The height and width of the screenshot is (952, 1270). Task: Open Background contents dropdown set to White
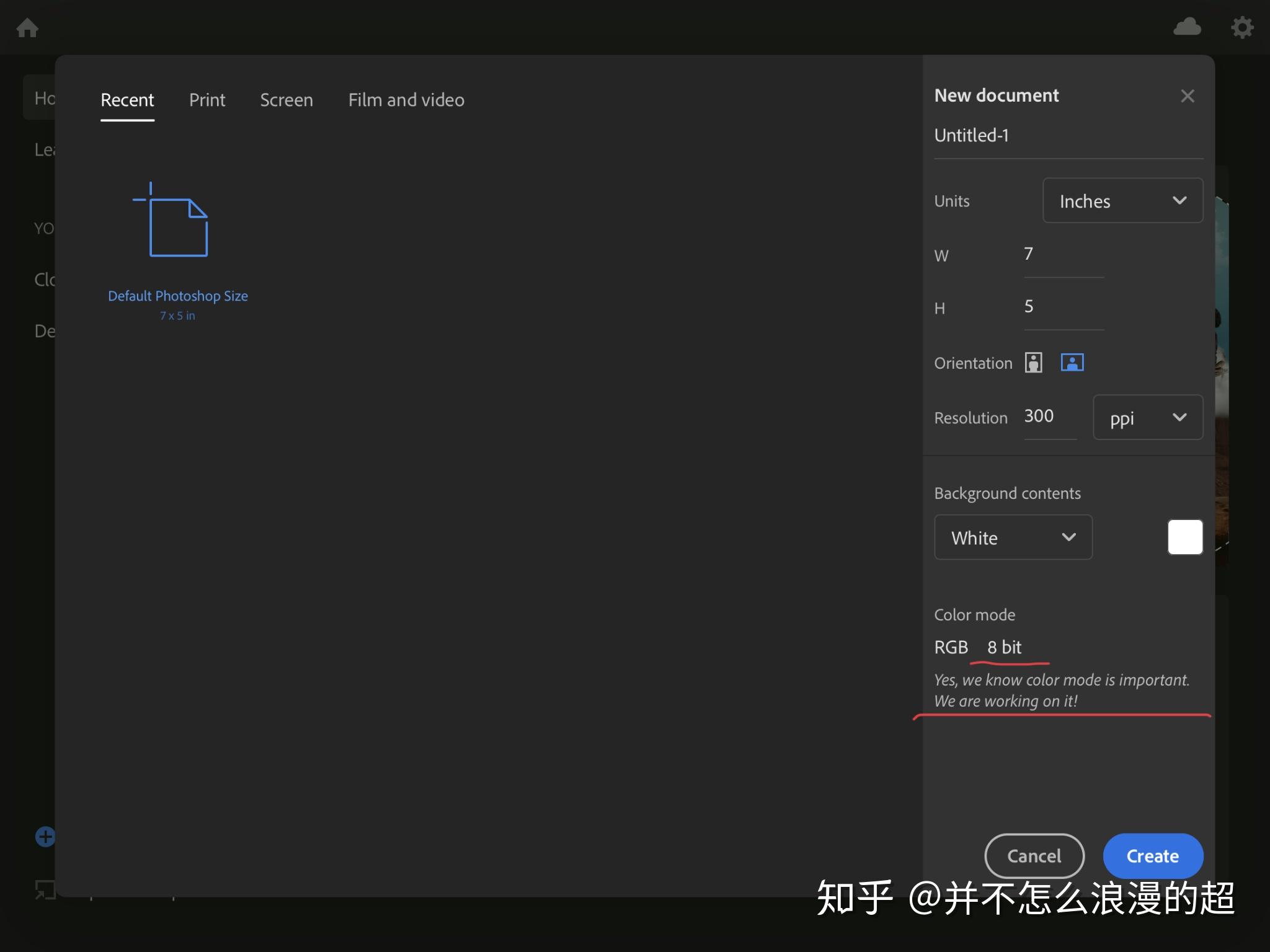(x=1013, y=537)
